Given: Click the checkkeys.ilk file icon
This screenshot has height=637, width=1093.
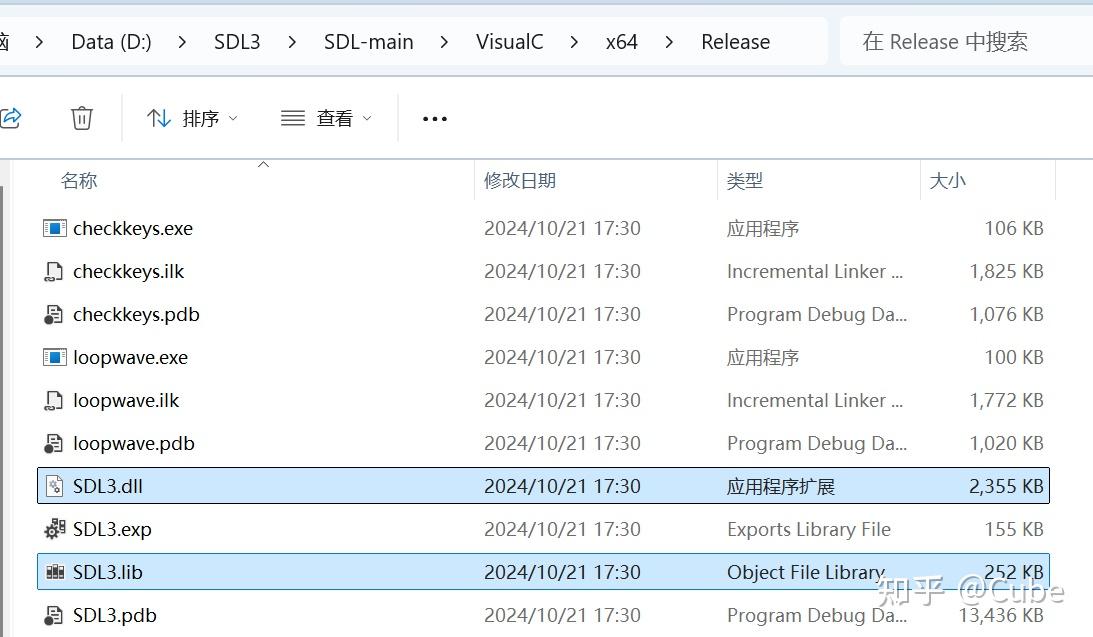Looking at the screenshot, I should pos(55,271).
